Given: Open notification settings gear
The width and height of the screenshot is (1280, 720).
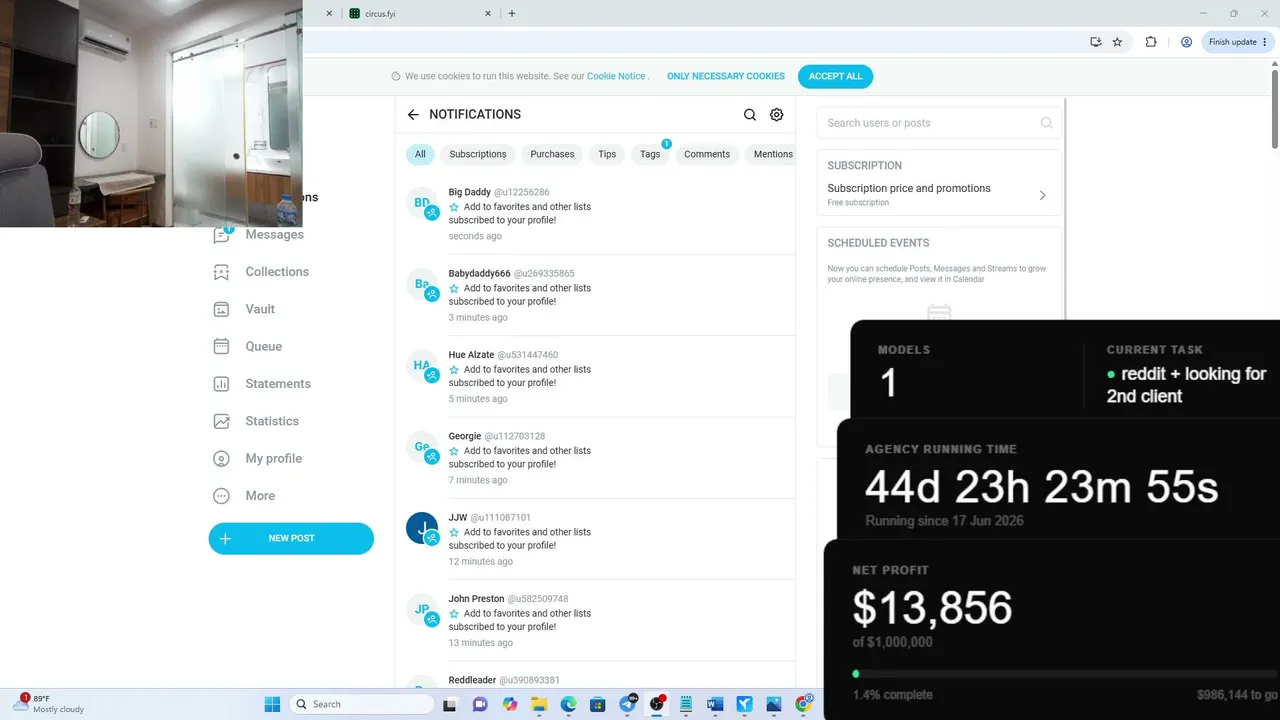Looking at the screenshot, I should pos(777,115).
